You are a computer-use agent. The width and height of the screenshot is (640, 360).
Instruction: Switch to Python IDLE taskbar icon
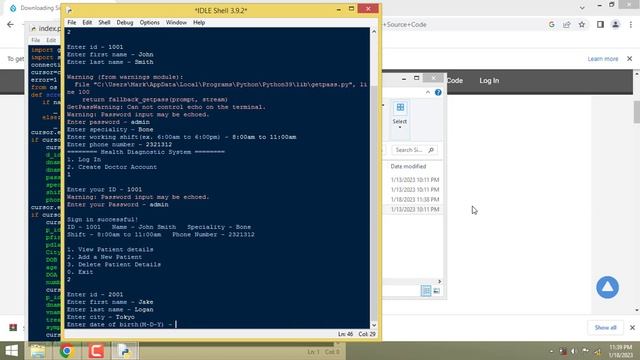pyautogui.click(x=125, y=351)
